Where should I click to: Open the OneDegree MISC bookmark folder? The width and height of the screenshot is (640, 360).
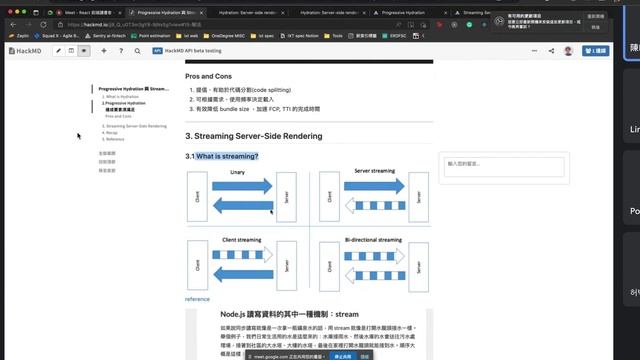(224, 36)
